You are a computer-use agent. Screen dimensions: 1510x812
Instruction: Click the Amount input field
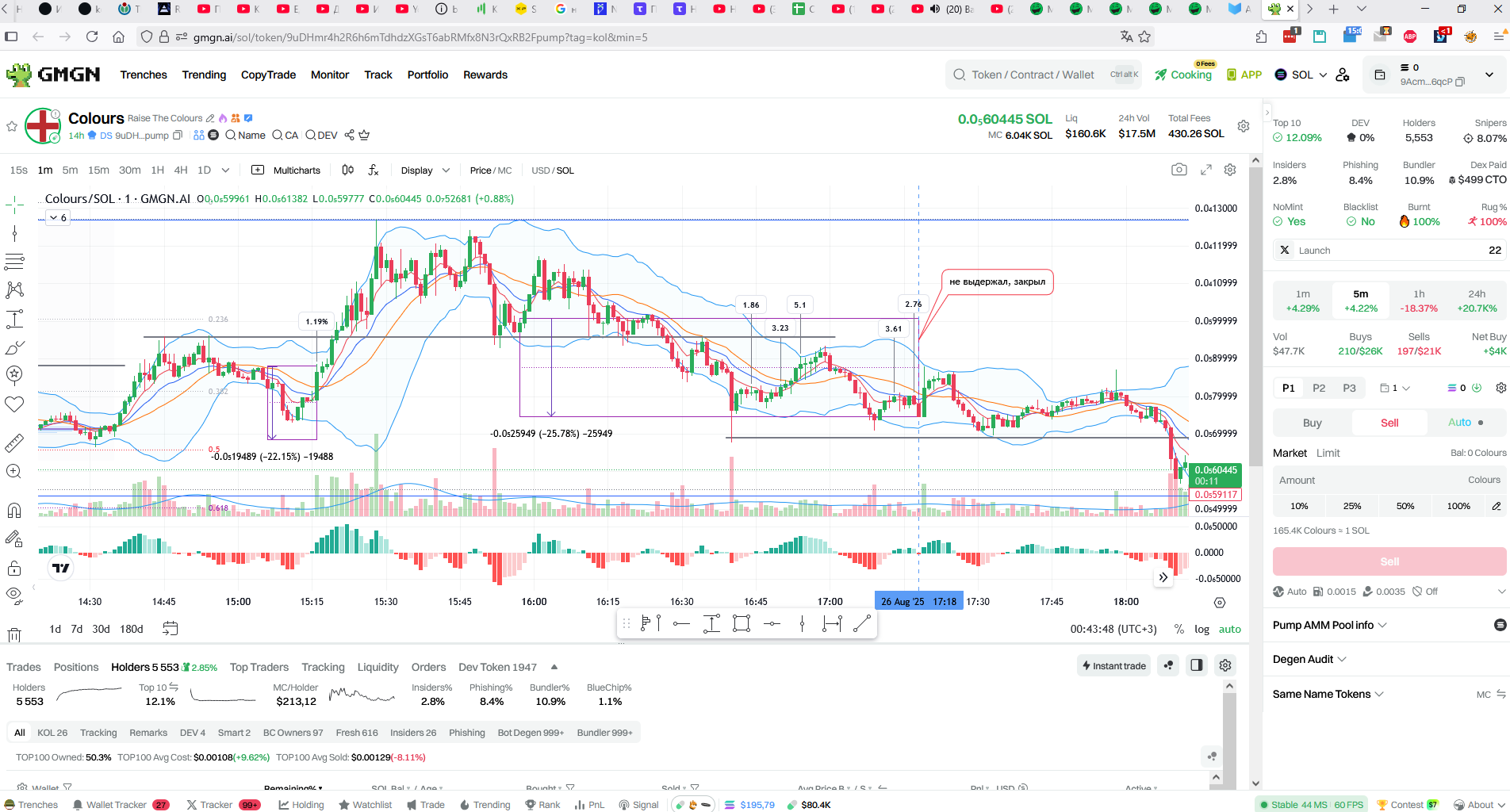(x=1389, y=480)
